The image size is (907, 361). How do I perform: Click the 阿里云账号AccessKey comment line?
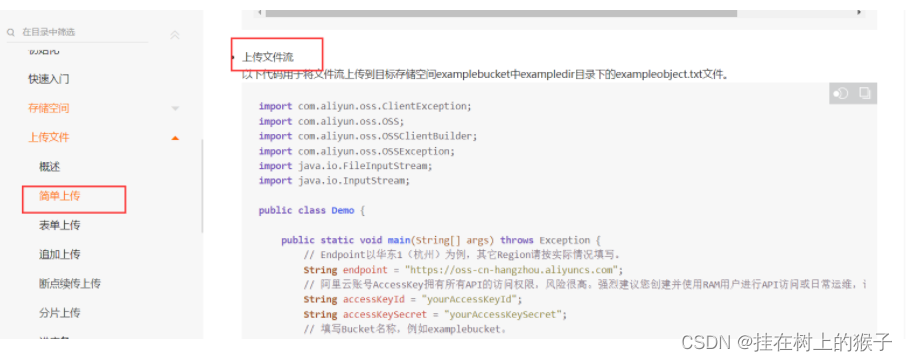pyautogui.click(x=584, y=285)
